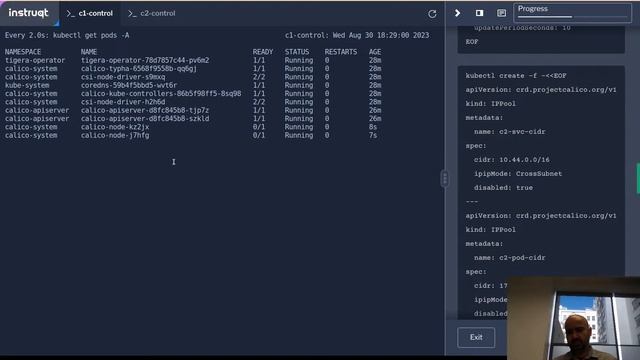The width and height of the screenshot is (640, 360).
Task: Click the tigera-operator-78d7857c44-pv6m2 pod name
Action: coord(145,60)
